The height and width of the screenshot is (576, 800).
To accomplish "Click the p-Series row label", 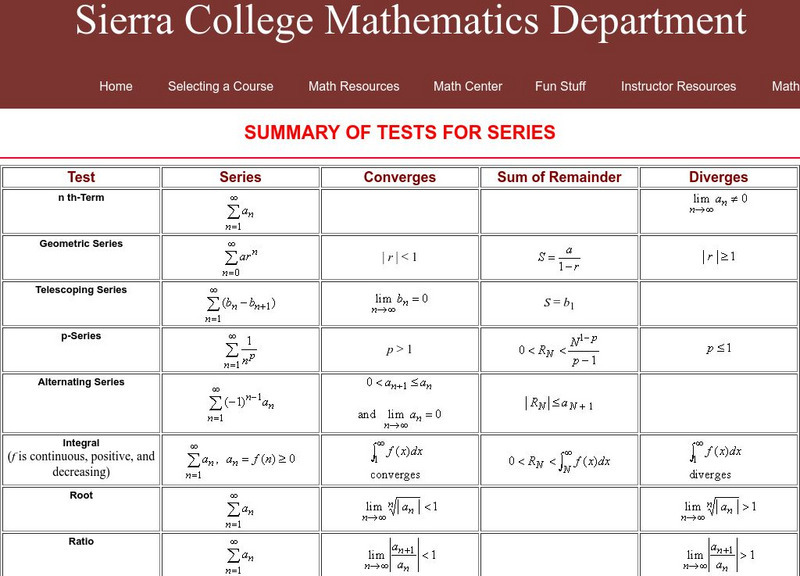I will click(x=81, y=335).
